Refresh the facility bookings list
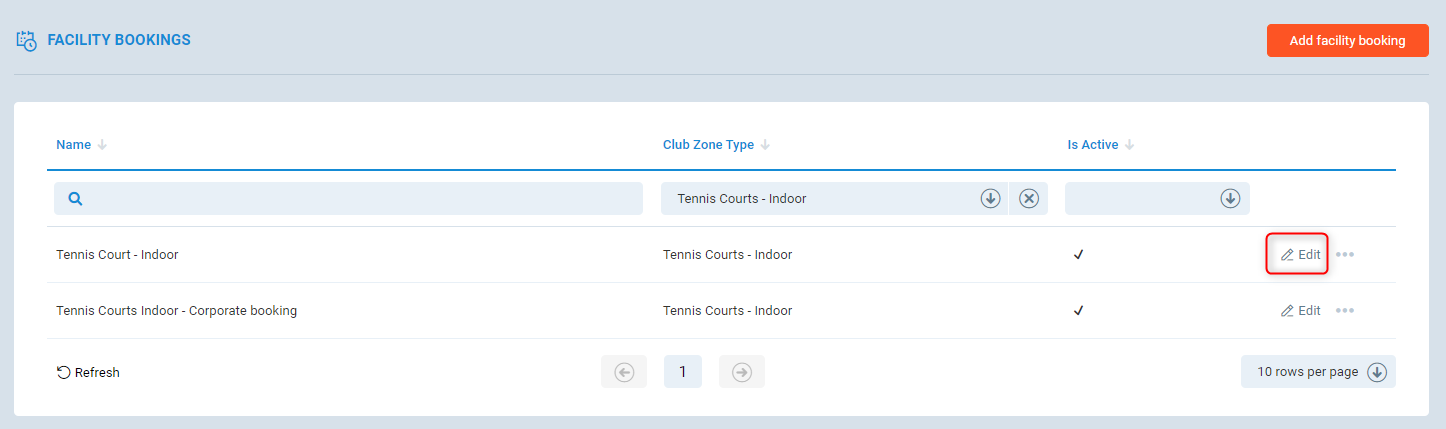The width and height of the screenshot is (1446, 429). click(x=88, y=373)
